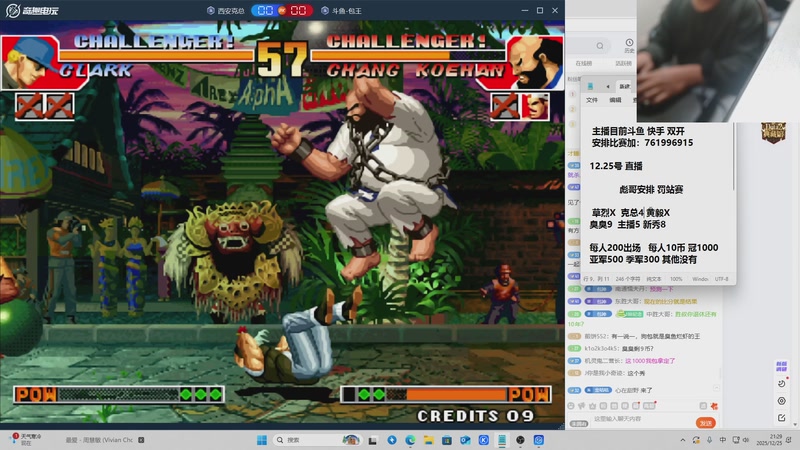Click the Notepad vertical scrollbar

[x=734, y=156]
